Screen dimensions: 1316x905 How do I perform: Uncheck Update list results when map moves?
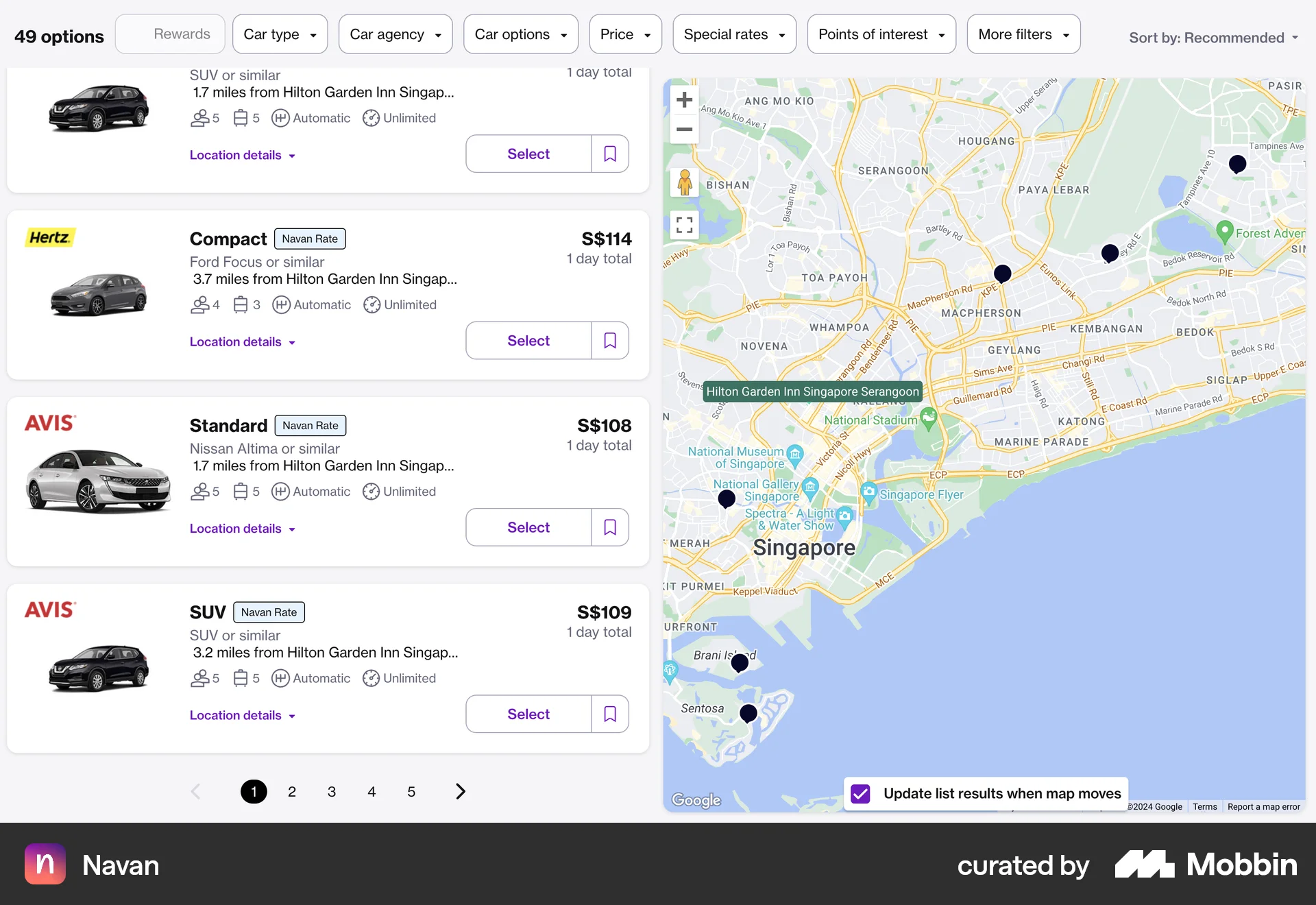[860, 794]
